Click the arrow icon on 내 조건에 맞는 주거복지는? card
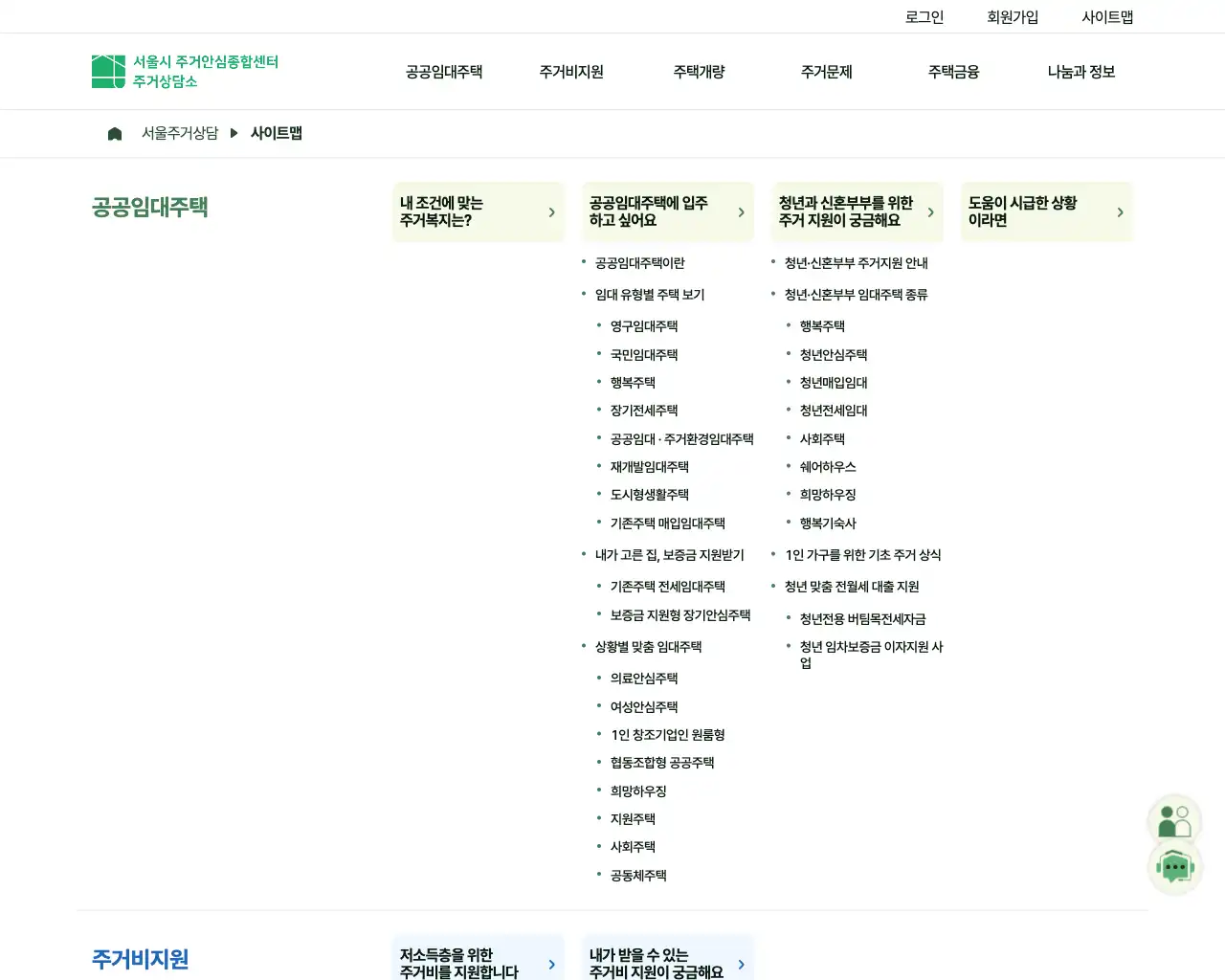The height and width of the screenshot is (980, 1225). coord(550,212)
